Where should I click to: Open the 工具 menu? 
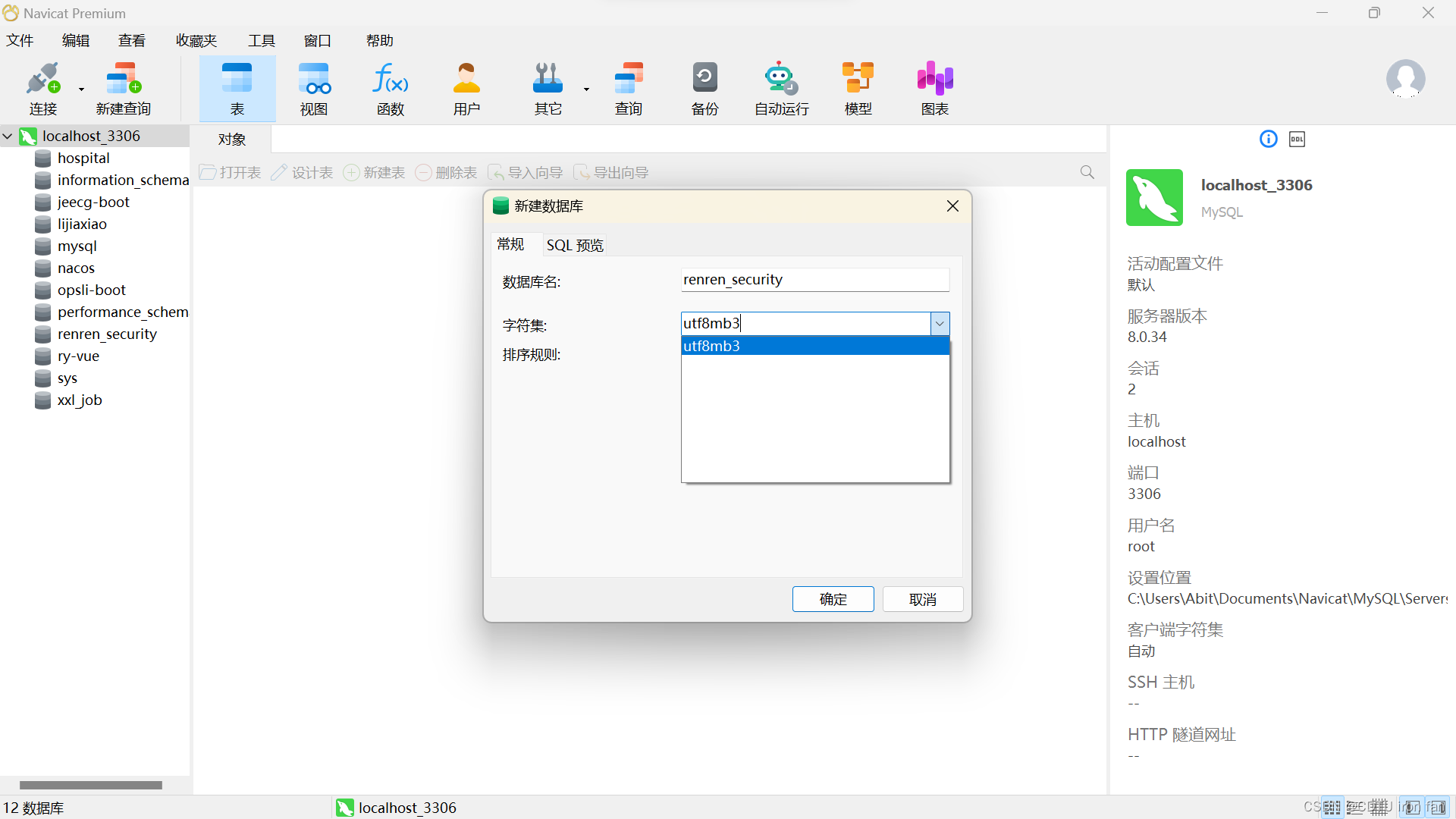pyautogui.click(x=261, y=40)
